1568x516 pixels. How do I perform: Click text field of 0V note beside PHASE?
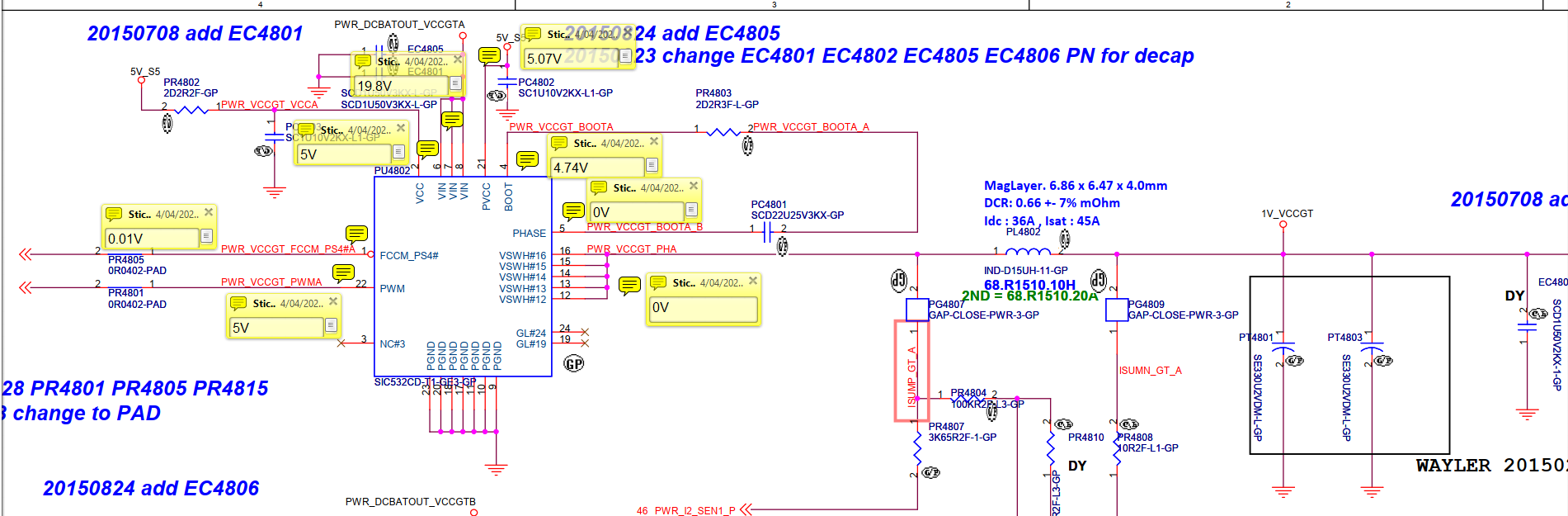click(638, 211)
